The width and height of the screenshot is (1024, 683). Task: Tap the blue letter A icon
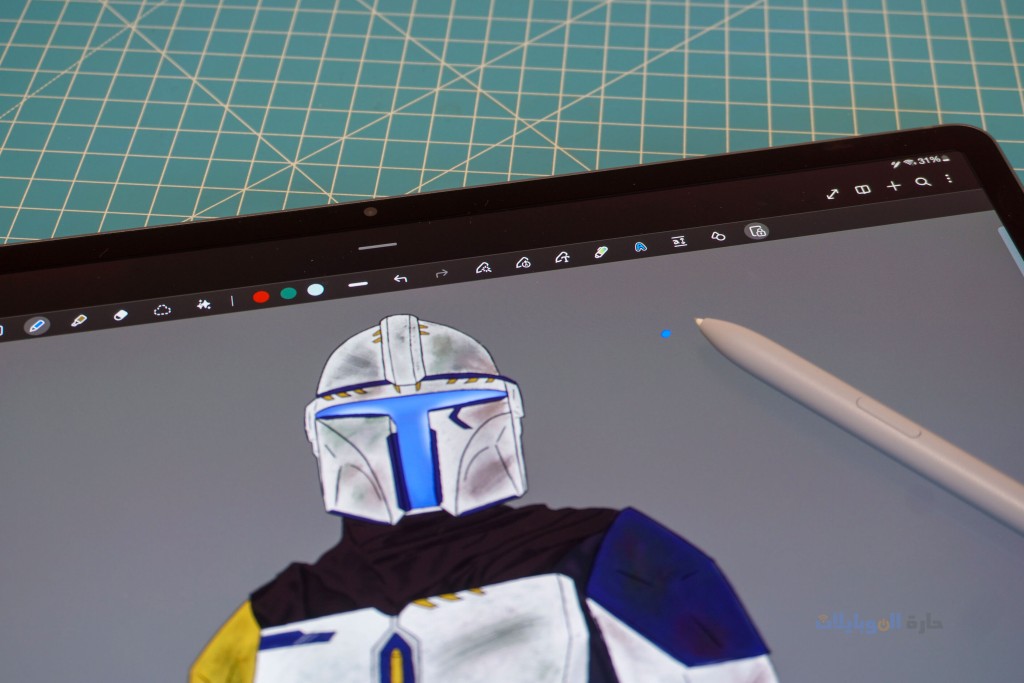641,247
